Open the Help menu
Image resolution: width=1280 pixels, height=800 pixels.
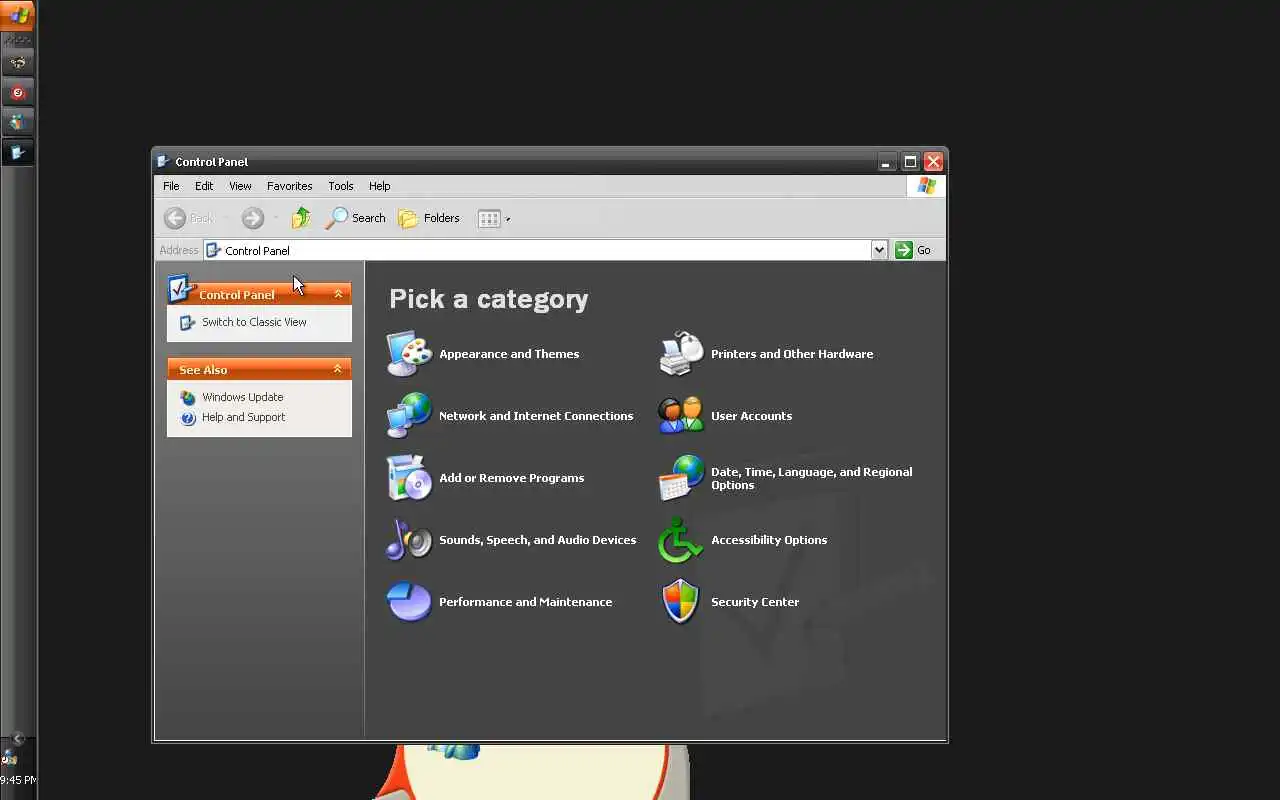[x=379, y=186]
